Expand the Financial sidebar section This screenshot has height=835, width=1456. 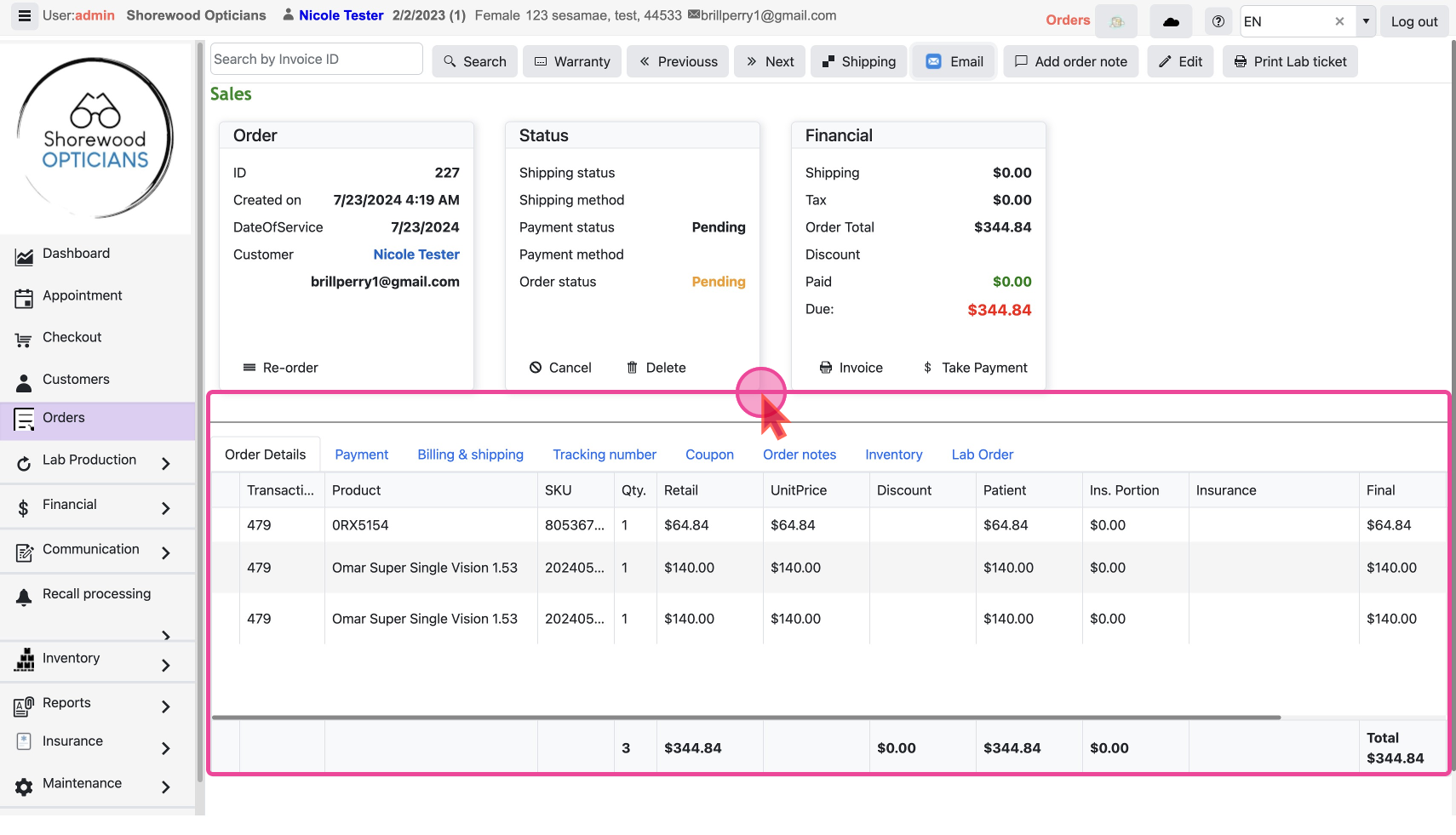pyautogui.click(x=165, y=508)
